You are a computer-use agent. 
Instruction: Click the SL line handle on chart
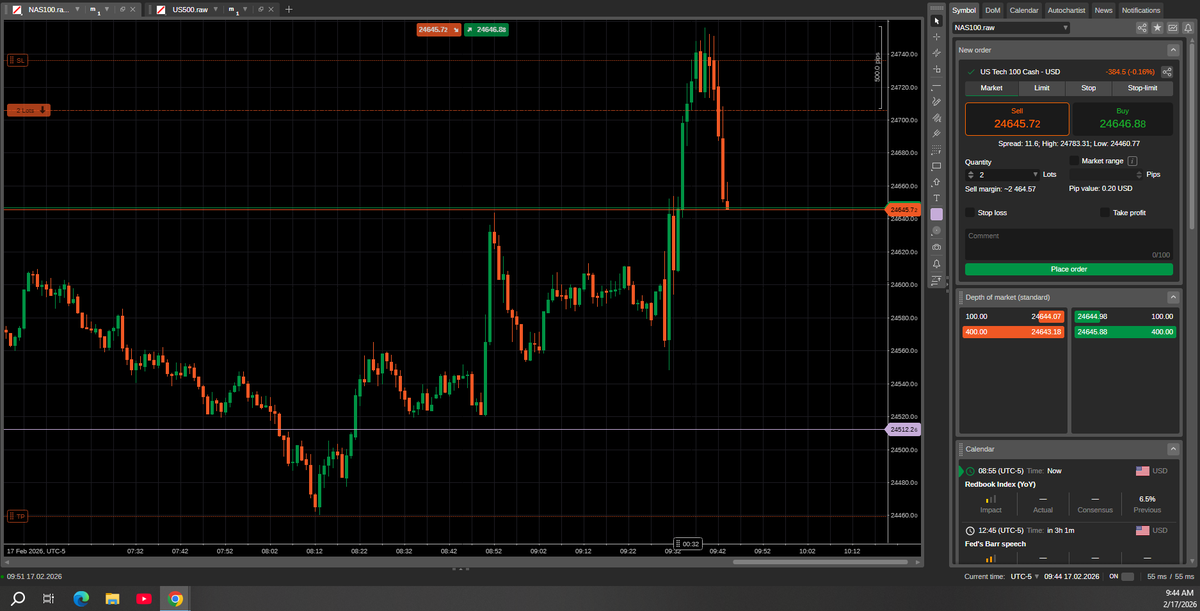point(17,61)
